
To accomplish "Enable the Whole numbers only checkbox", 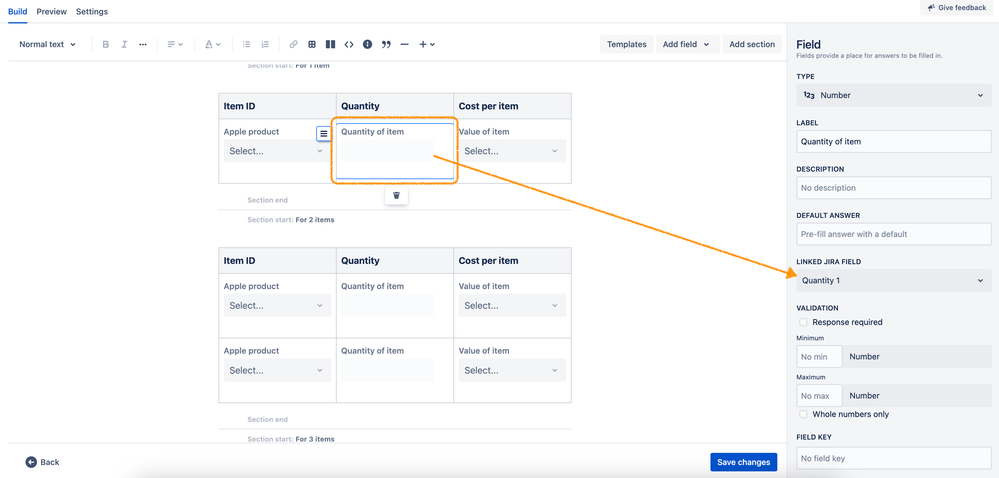I will pos(803,414).
